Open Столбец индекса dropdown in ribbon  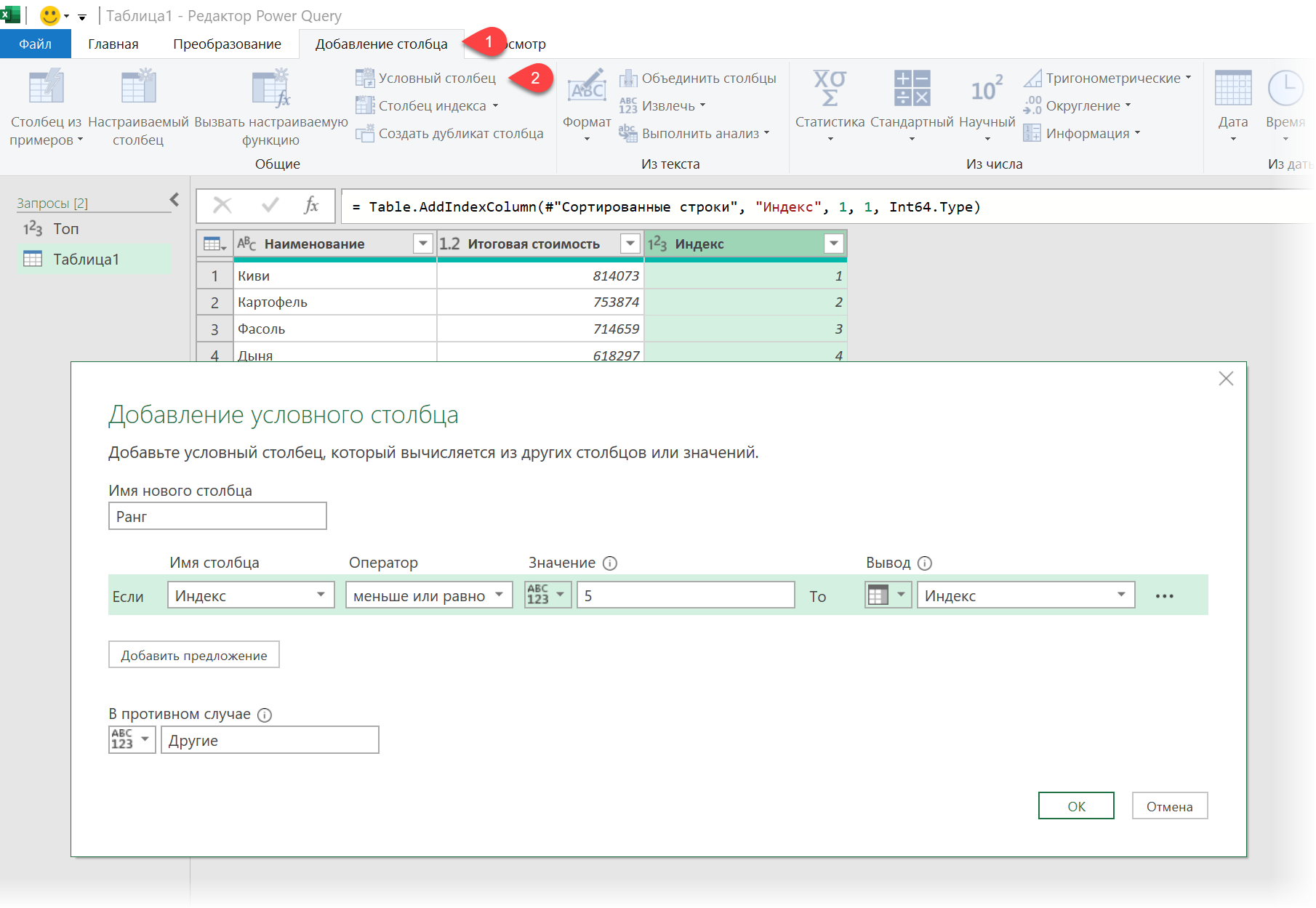[427, 105]
